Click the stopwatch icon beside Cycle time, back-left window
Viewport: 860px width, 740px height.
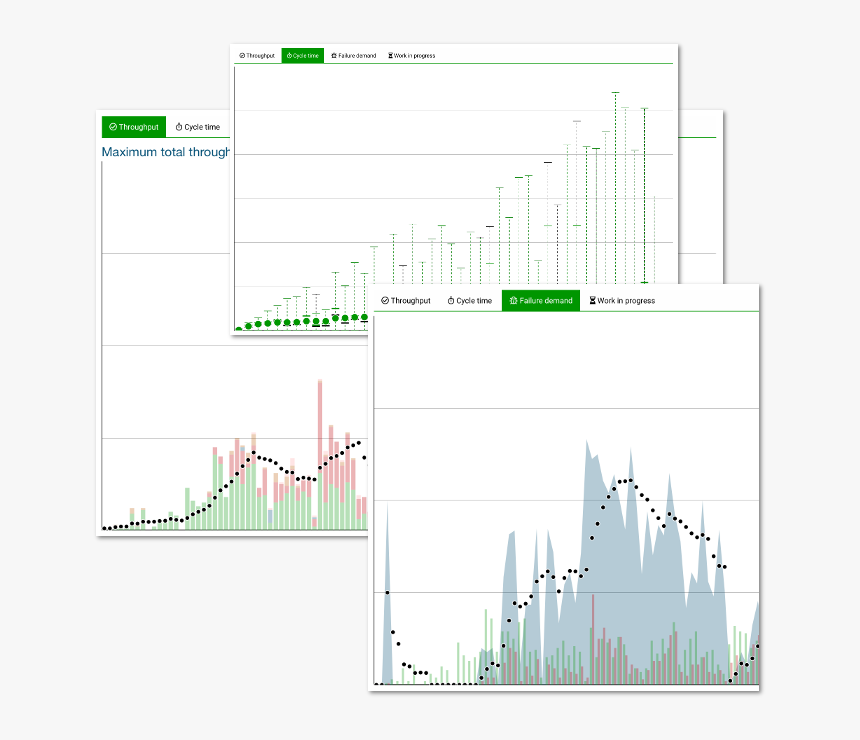click(x=179, y=127)
